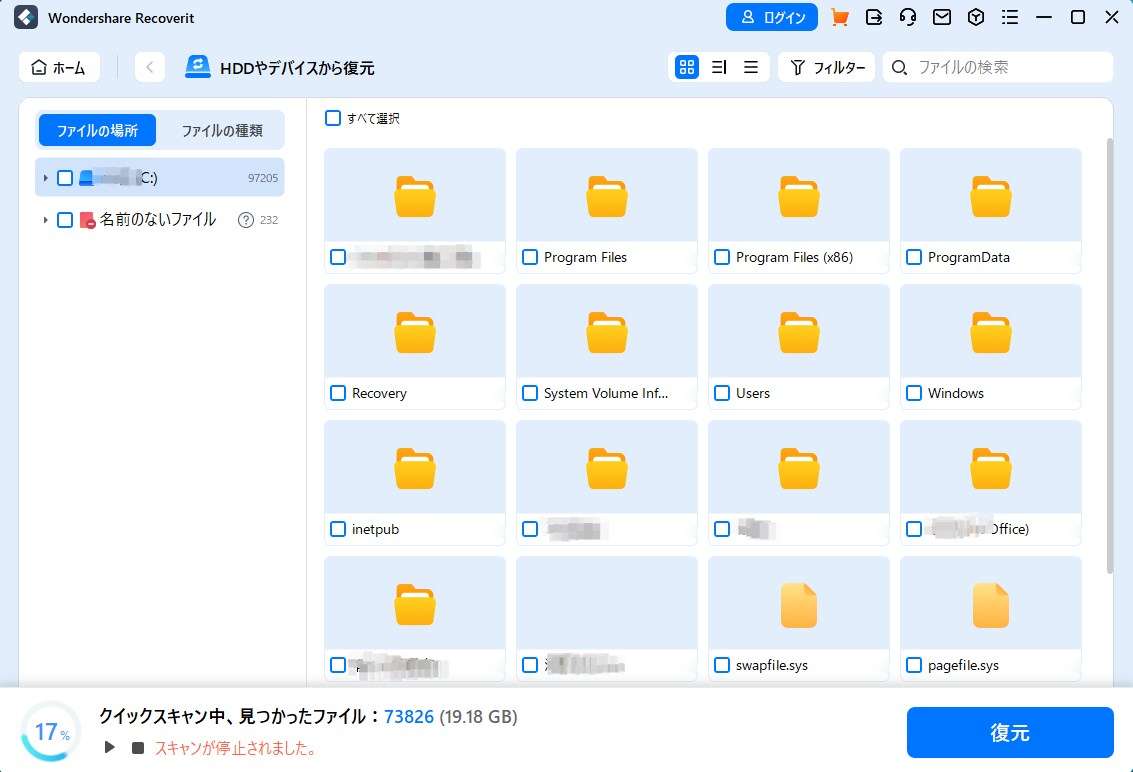Check the Recovery checkbox
The height and width of the screenshot is (772, 1133).
point(337,393)
